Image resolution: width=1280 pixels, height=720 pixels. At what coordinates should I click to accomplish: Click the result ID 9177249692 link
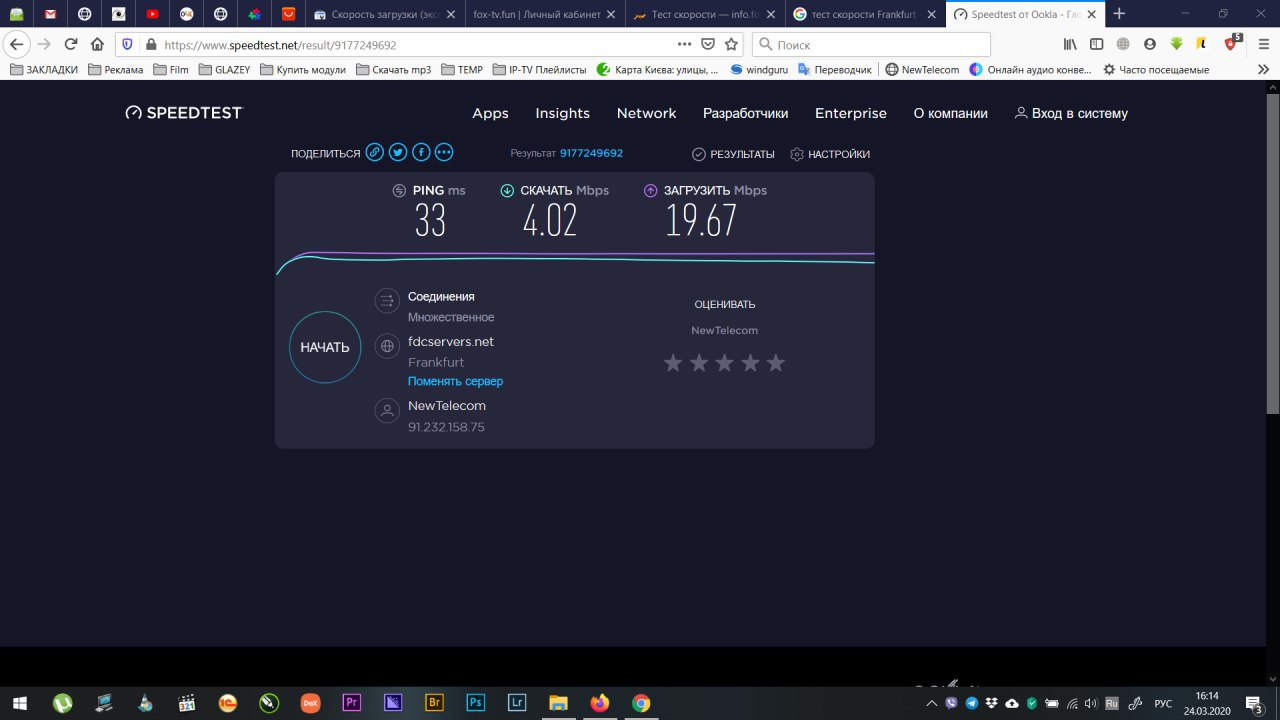(x=591, y=153)
